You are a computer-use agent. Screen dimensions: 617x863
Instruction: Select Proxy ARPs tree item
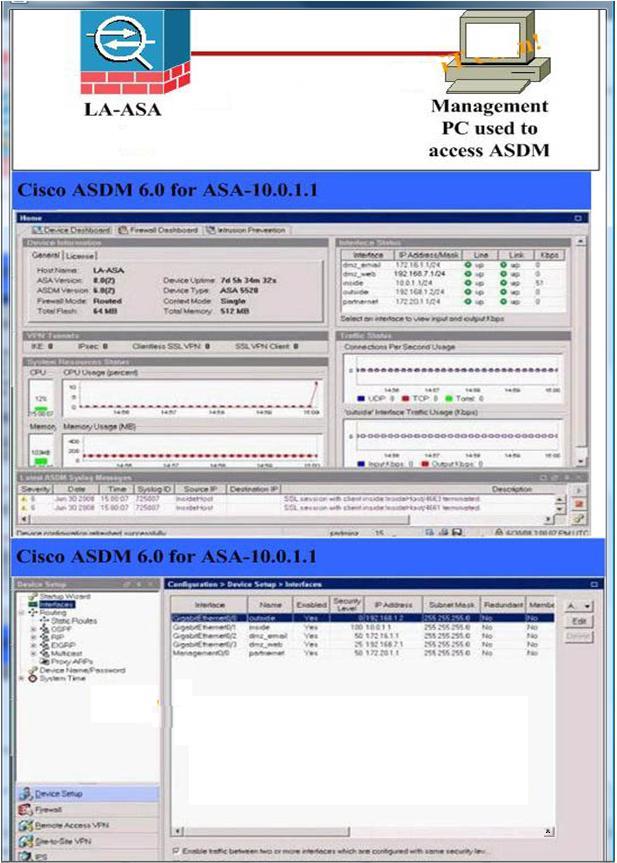point(72,662)
